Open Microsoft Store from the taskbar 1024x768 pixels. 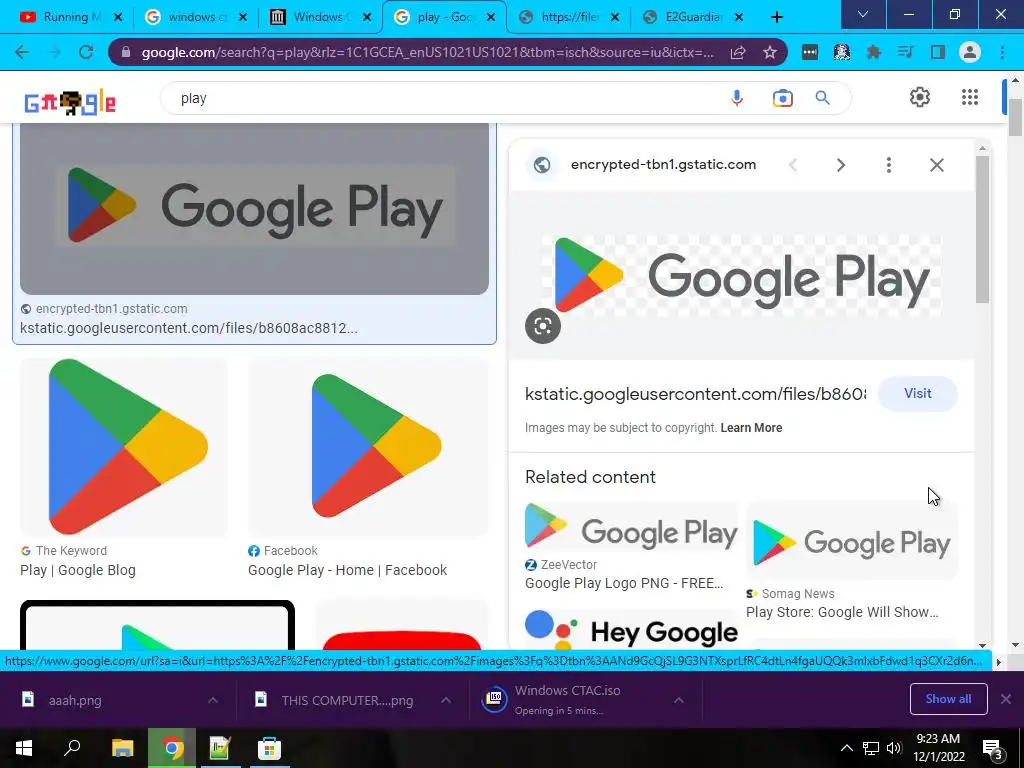(x=268, y=748)
